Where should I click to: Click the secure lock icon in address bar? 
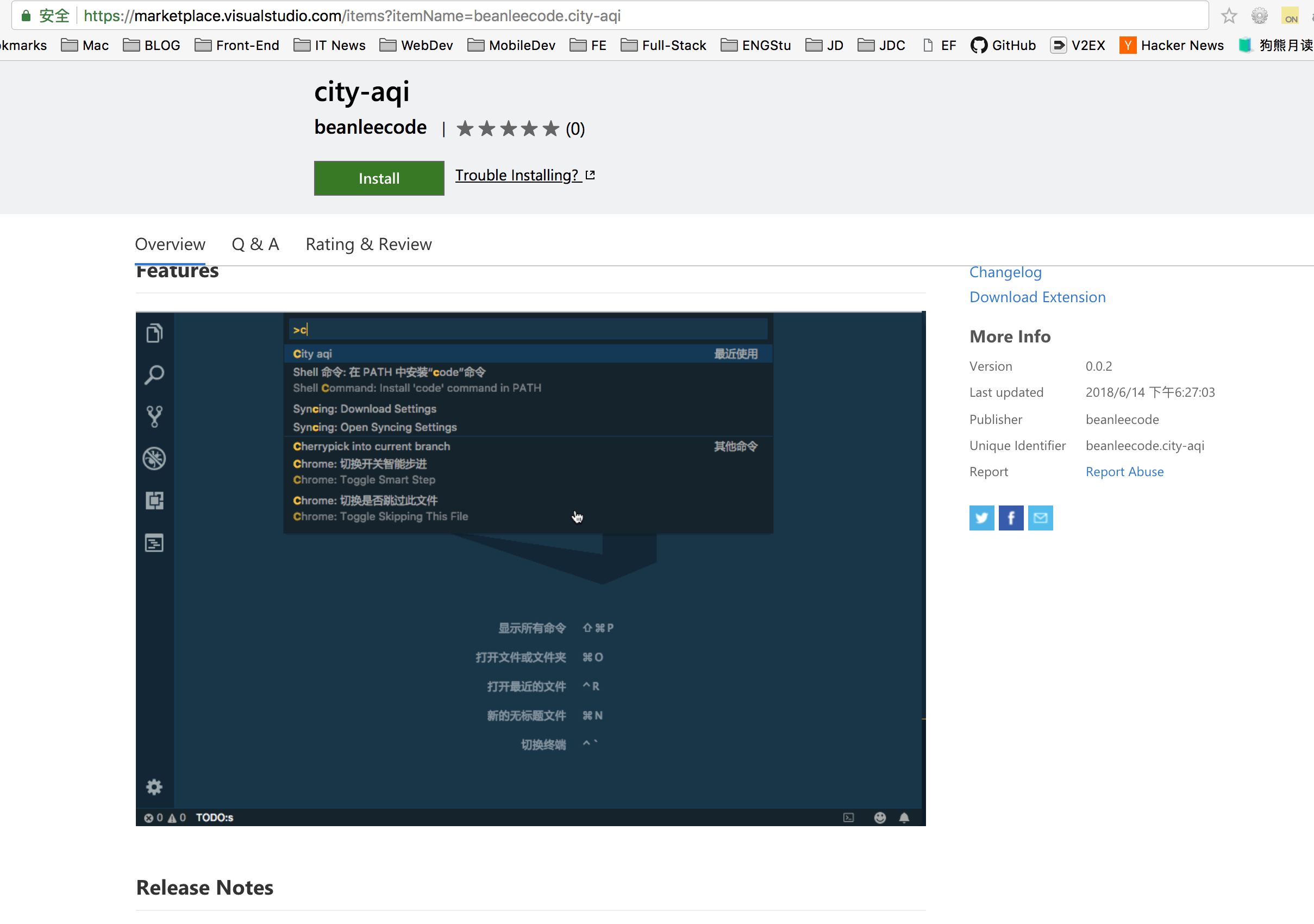click(x=26, y=15)
